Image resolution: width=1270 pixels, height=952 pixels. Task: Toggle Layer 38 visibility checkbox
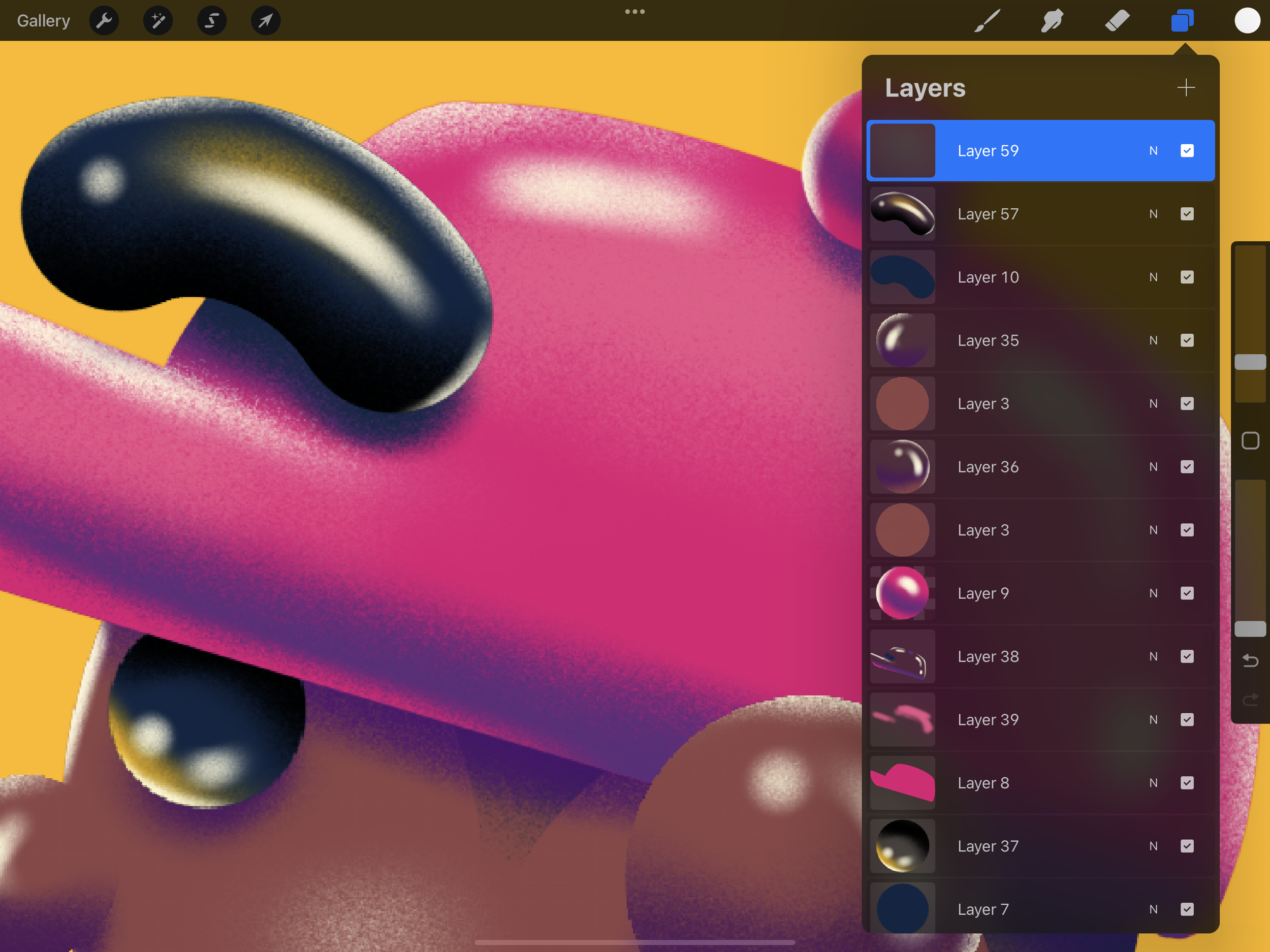(x=1187, y=656)
